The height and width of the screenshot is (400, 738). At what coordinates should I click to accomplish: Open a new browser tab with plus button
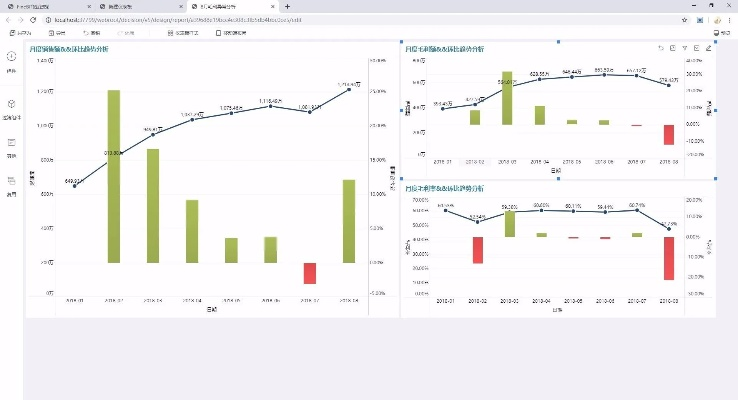(287, 6)
